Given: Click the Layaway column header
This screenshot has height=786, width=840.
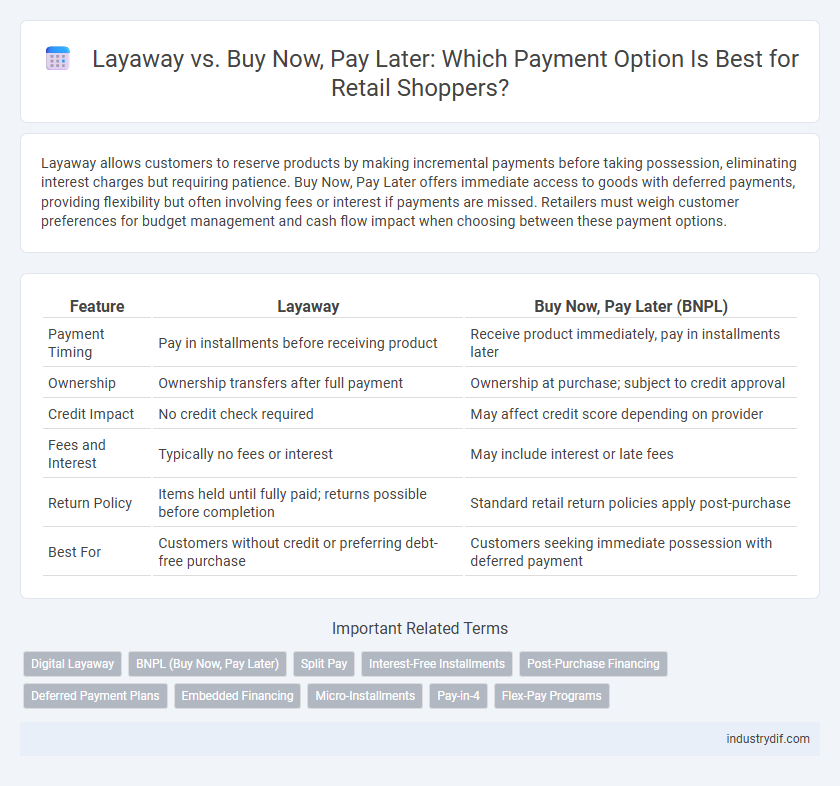Looking at the screenshot, I should pos(308,306).
